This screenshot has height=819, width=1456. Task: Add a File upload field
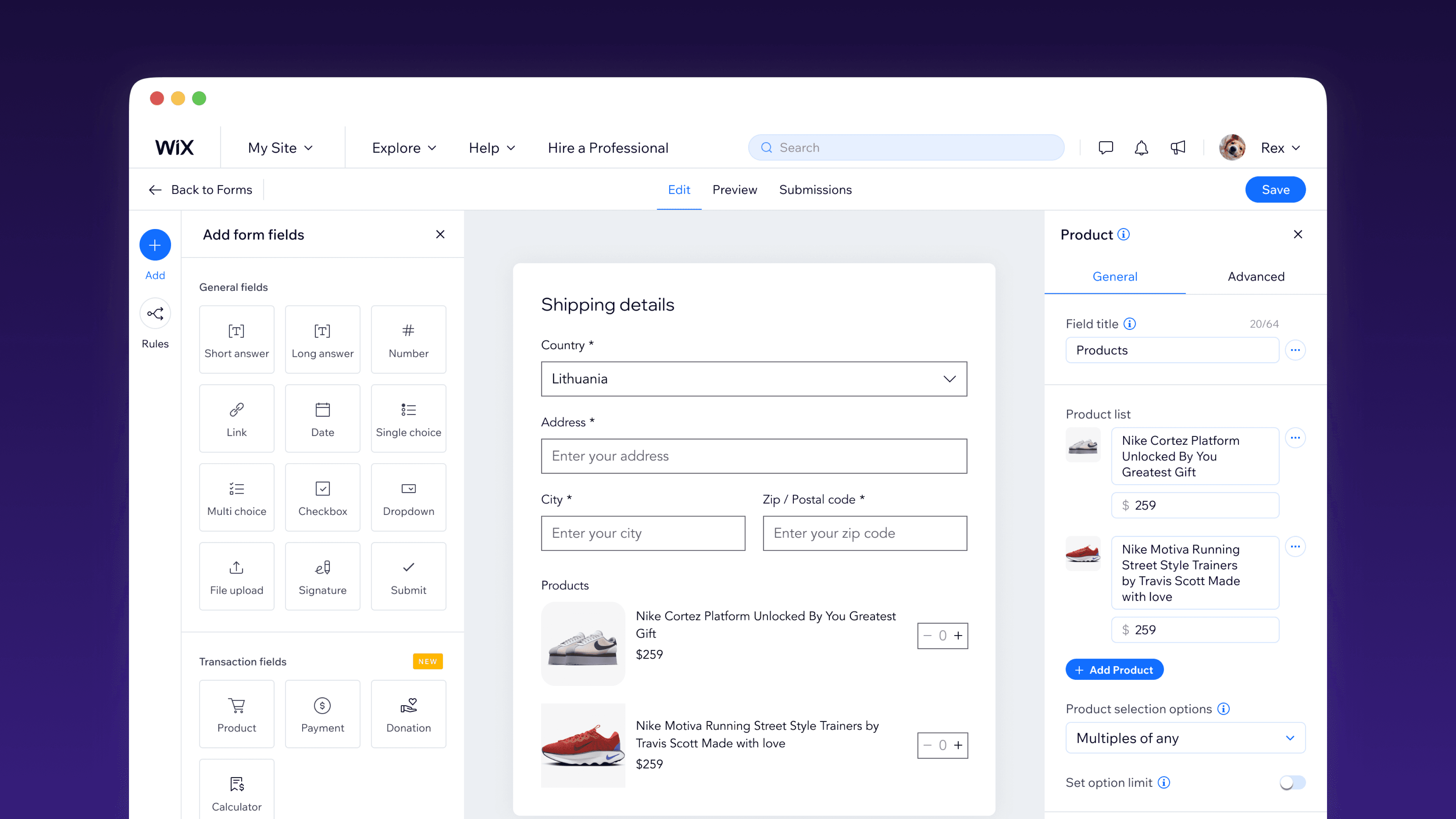click(236, 576)
